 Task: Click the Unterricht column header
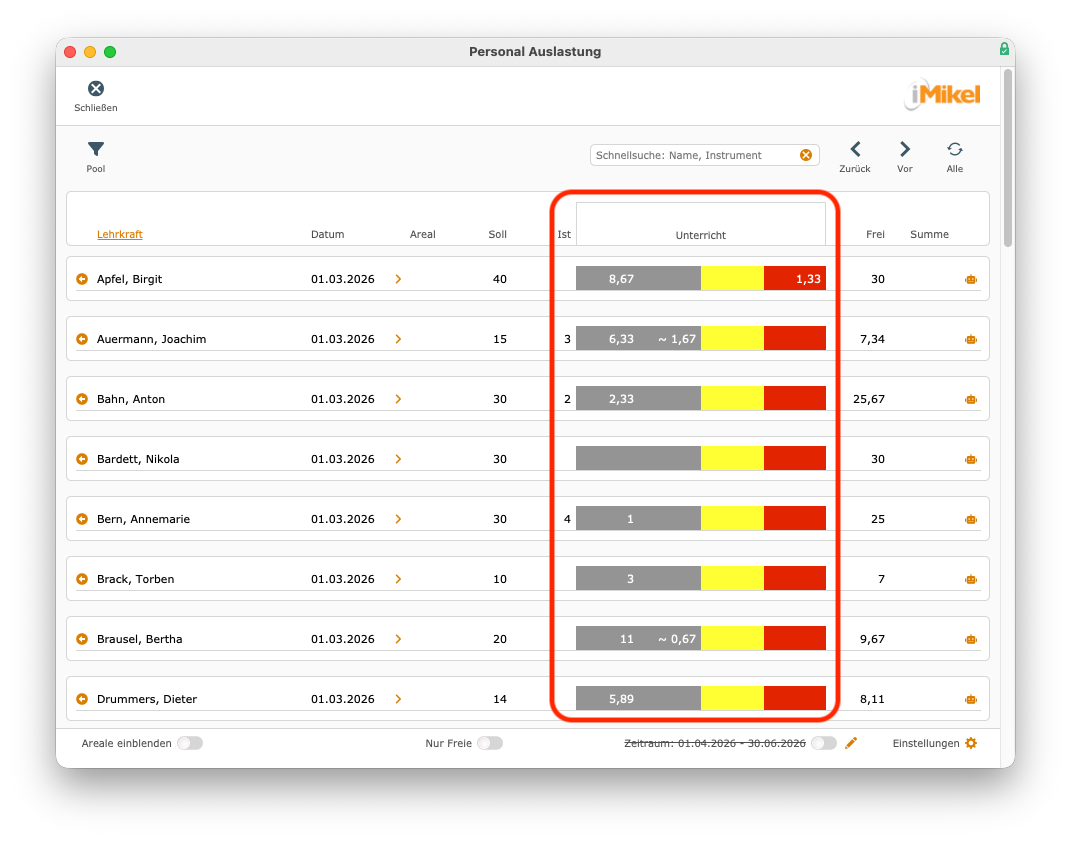[701, 235]
